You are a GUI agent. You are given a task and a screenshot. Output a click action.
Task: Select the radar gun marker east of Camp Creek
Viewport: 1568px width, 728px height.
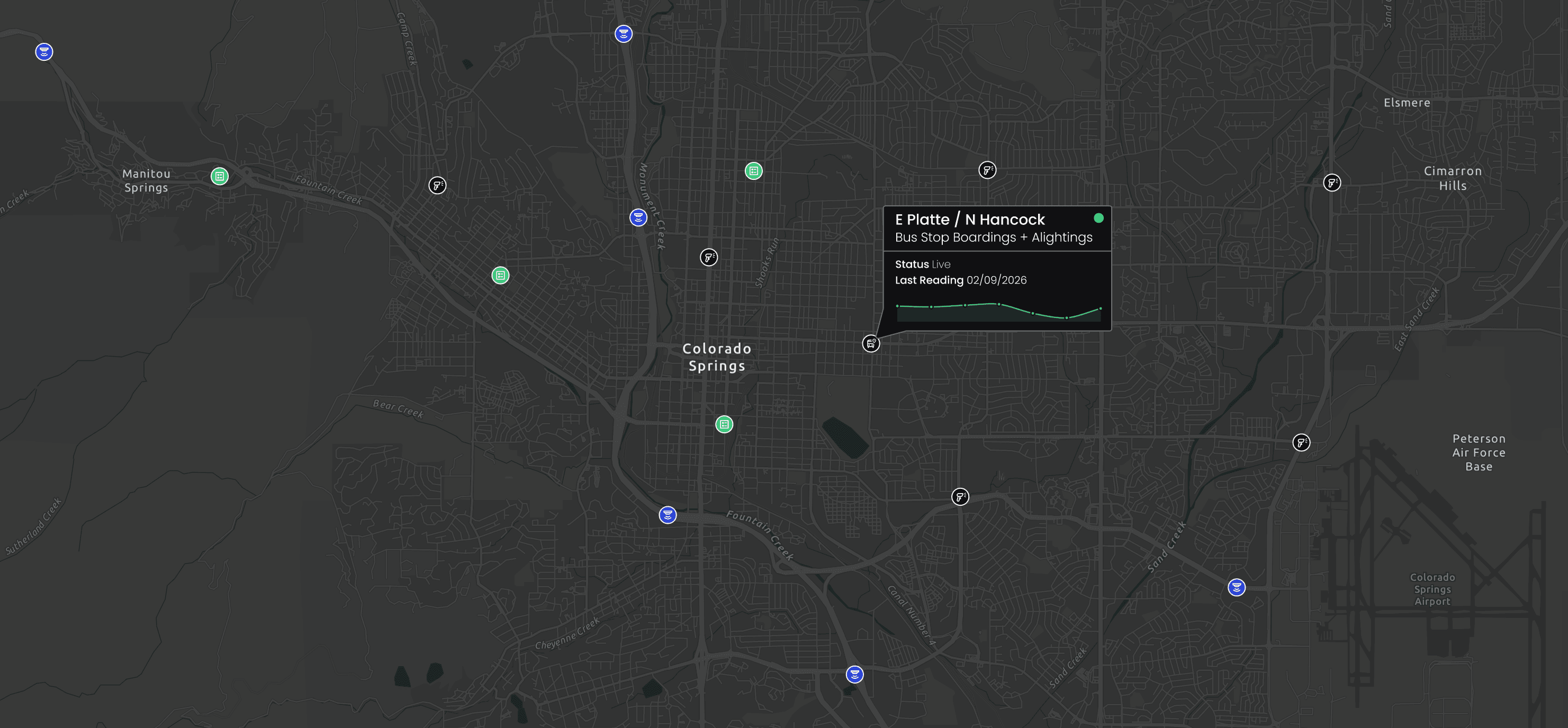click(437, 185)
